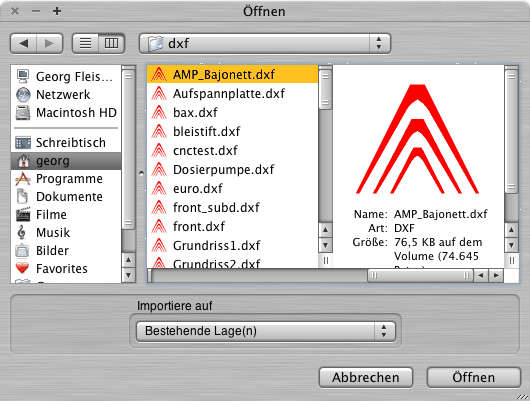This screenshot has height=401, width=530.
Task: Click the Programme applications icon
Action: (x=23, y=179)
